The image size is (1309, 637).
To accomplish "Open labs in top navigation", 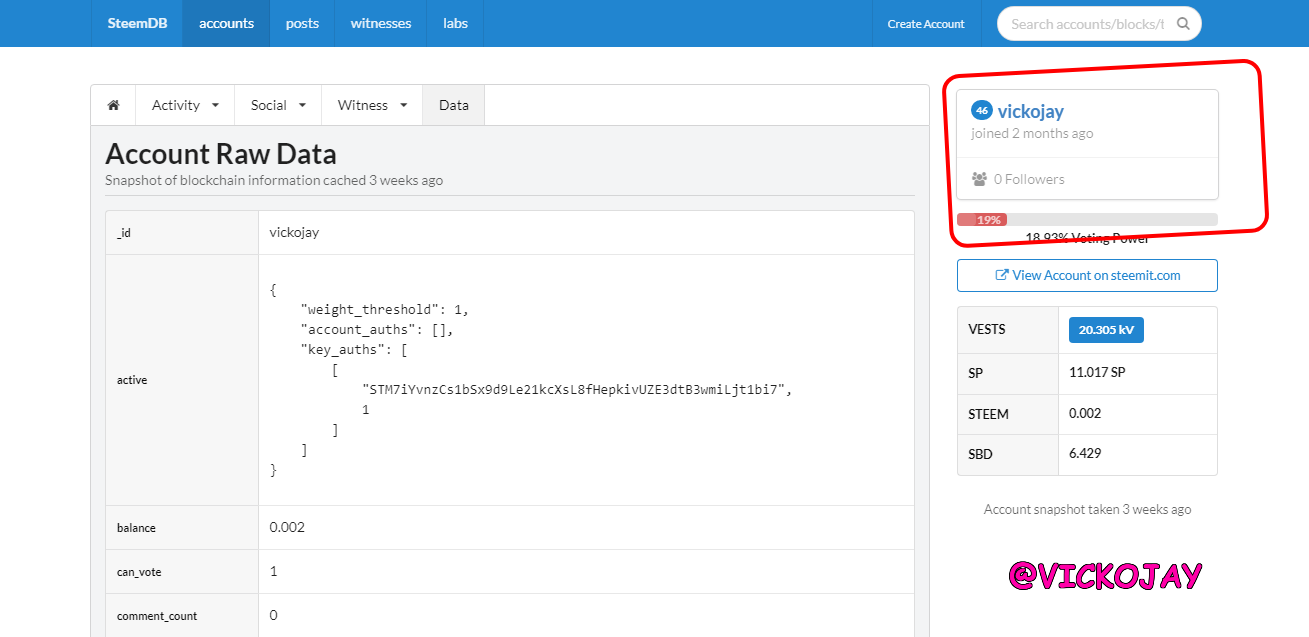I will [x=455, y=23].
